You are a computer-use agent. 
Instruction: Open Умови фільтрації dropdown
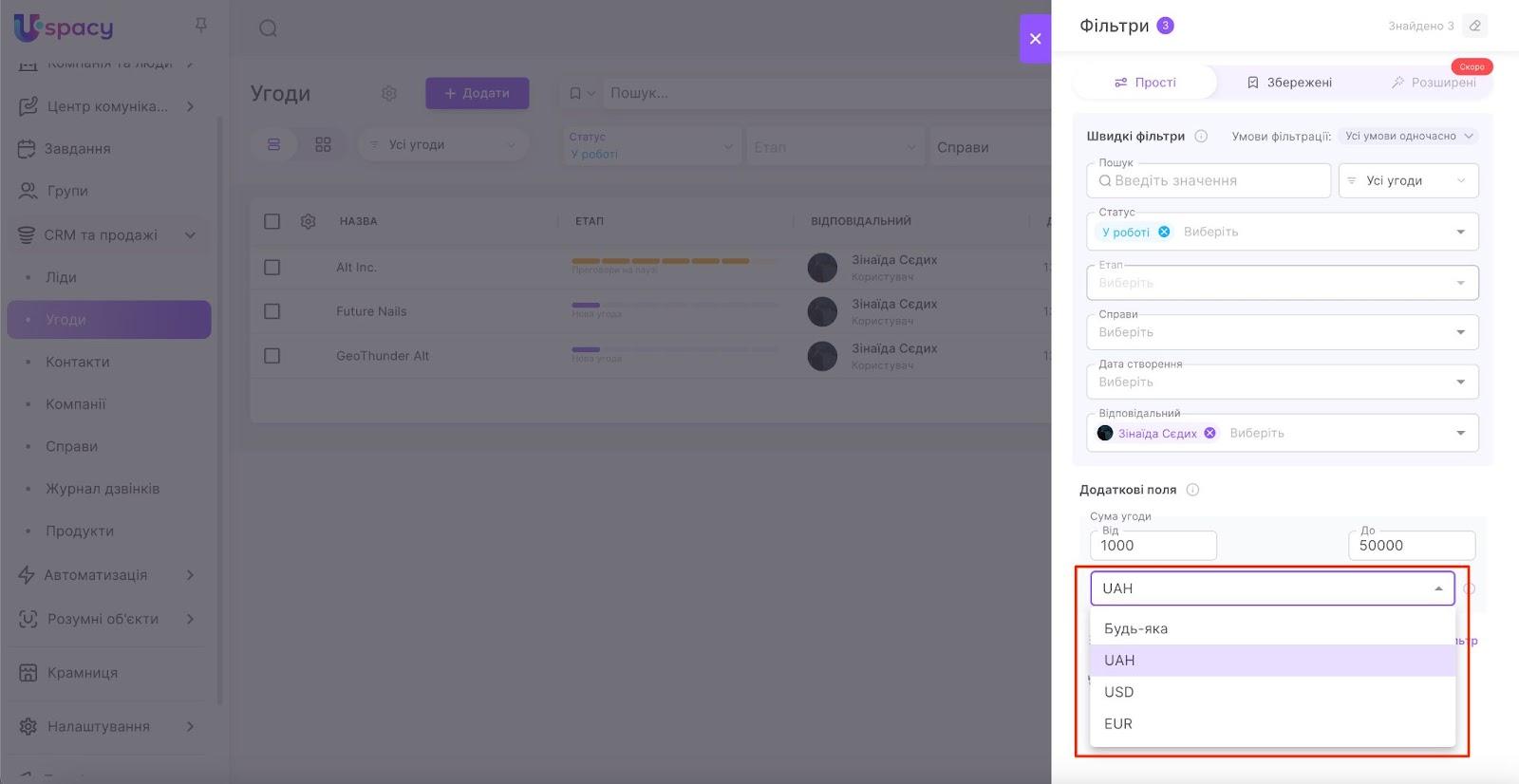[x=1409, y=136]
